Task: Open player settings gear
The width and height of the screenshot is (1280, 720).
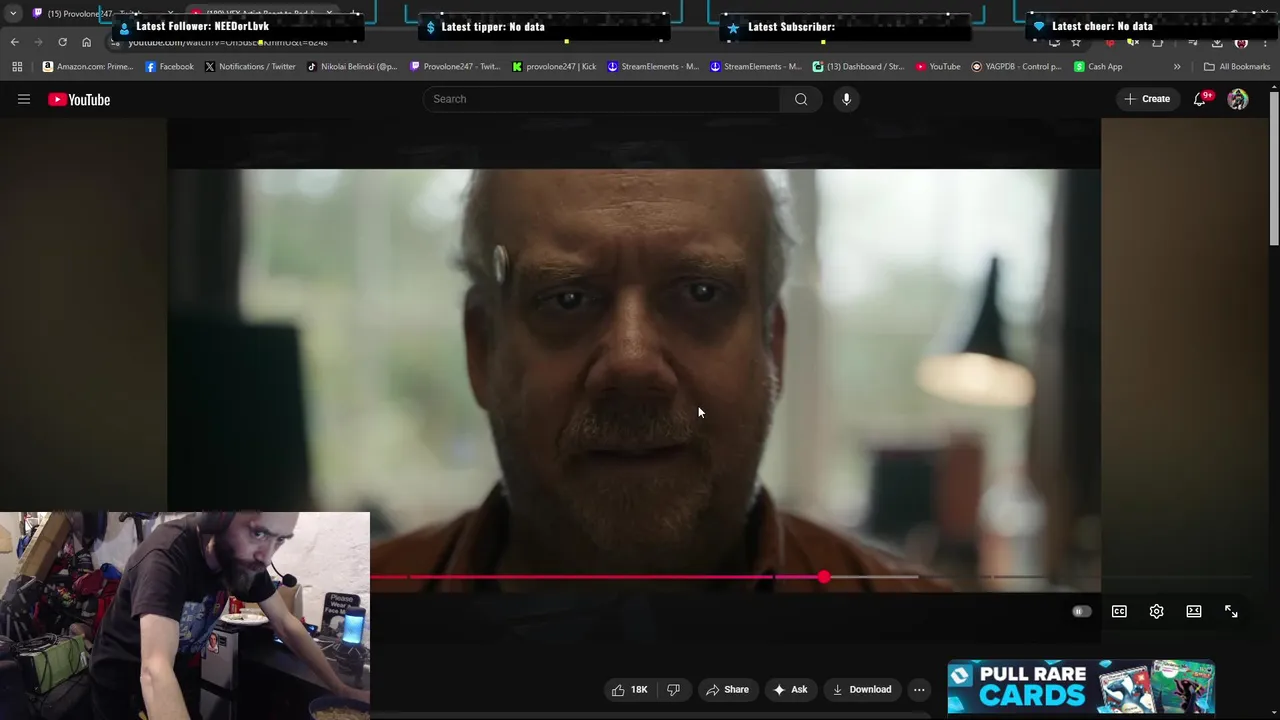Action: [x=1156, y=611]
